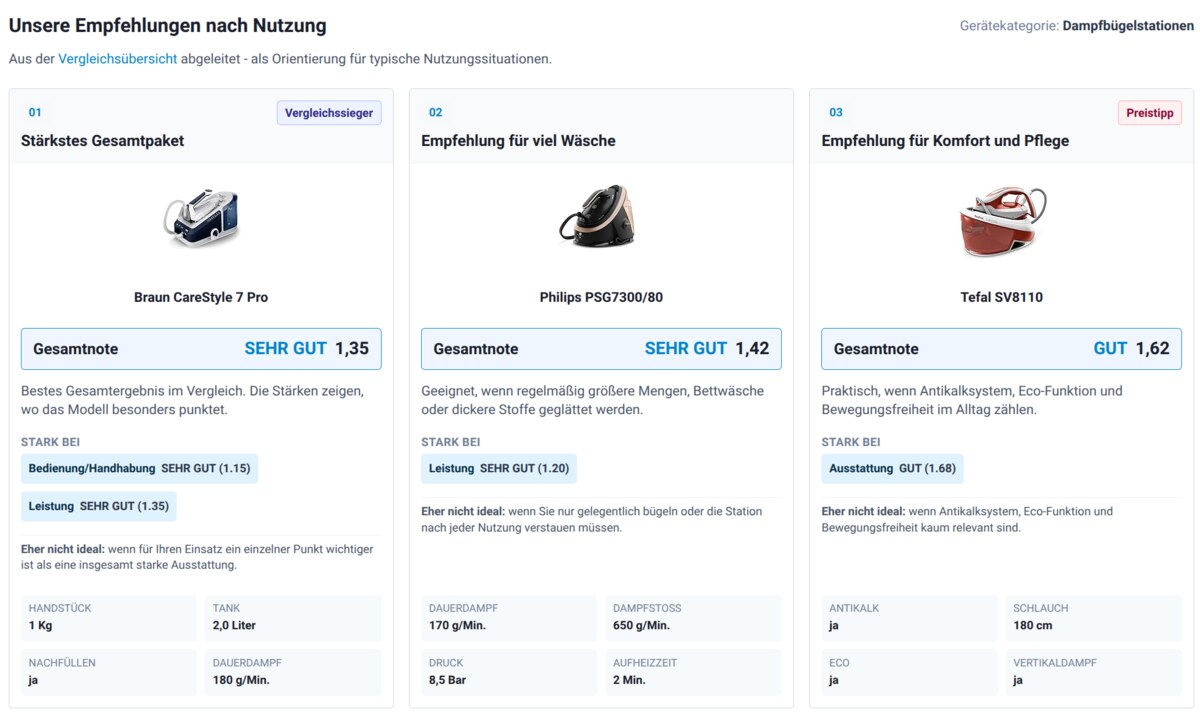Click the Empfehlung für viel Wäsche heading
The image size is (1200, 713).
(518, 141)
